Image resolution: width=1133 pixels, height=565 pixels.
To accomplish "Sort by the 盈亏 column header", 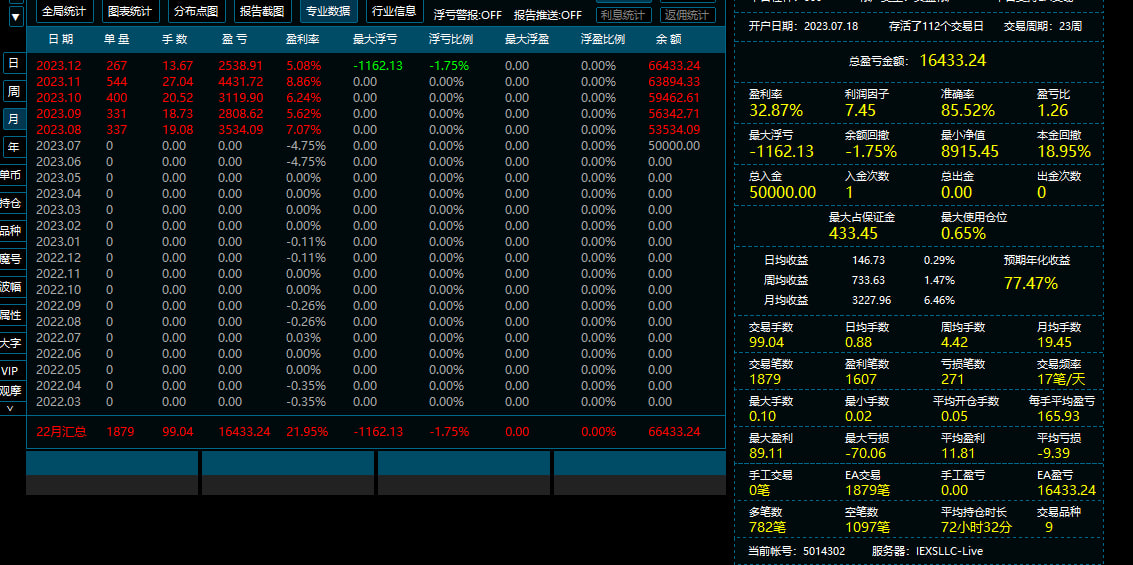I will coord(234,40).
